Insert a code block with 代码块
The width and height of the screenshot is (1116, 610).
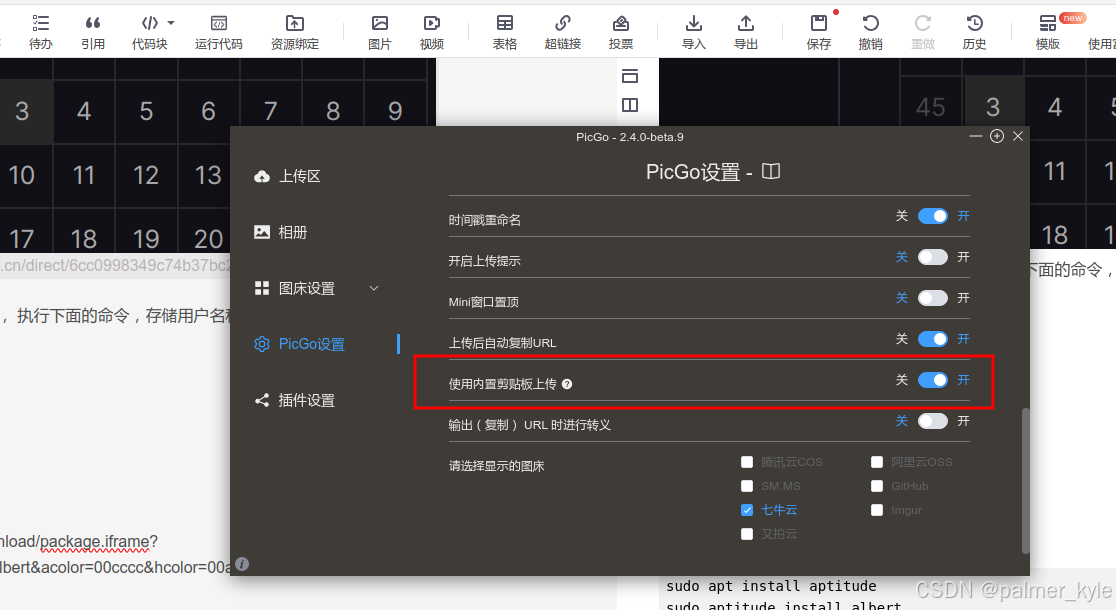point(149,33)
